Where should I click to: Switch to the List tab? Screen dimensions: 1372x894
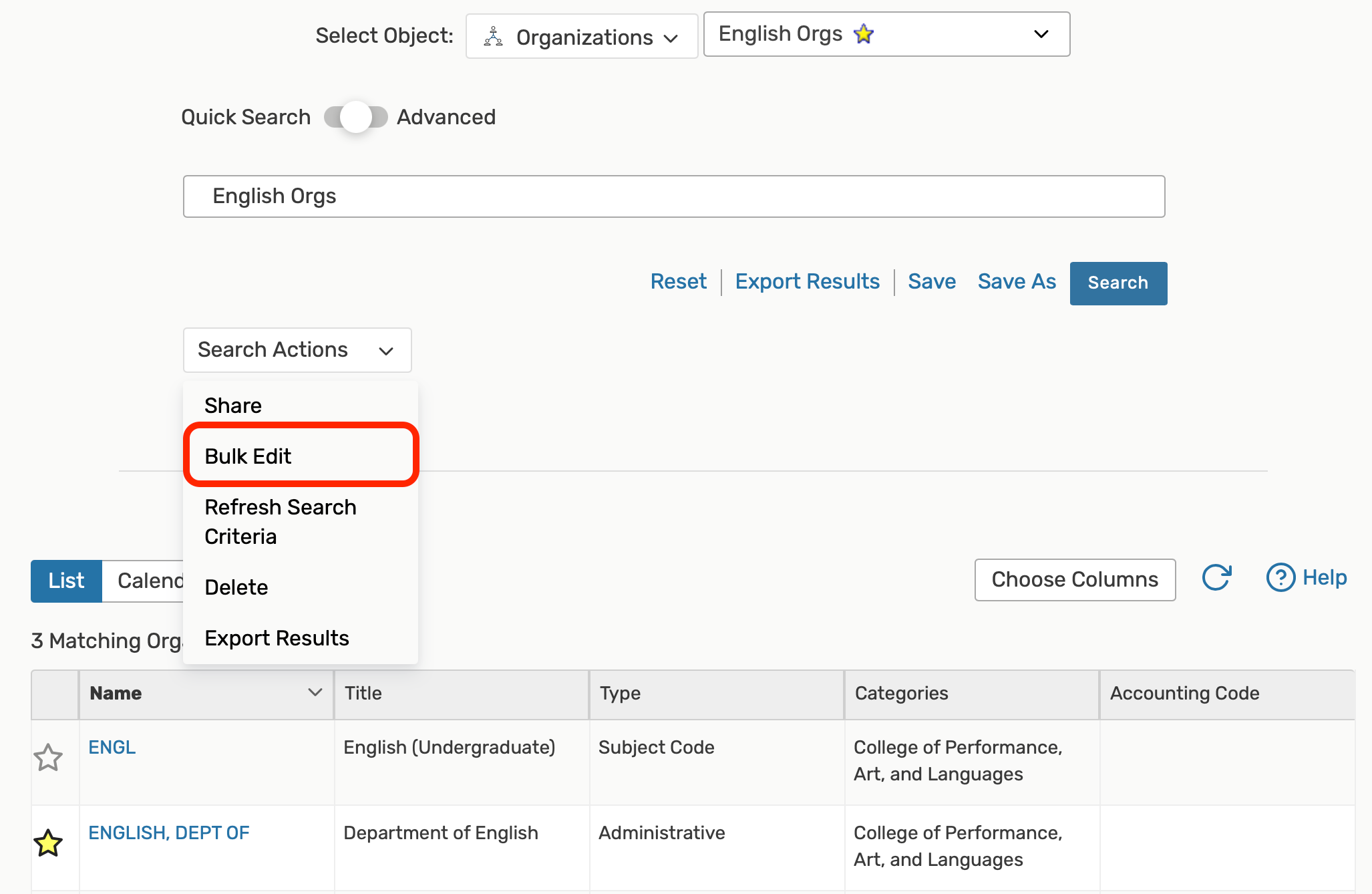[x=66, y=581]
